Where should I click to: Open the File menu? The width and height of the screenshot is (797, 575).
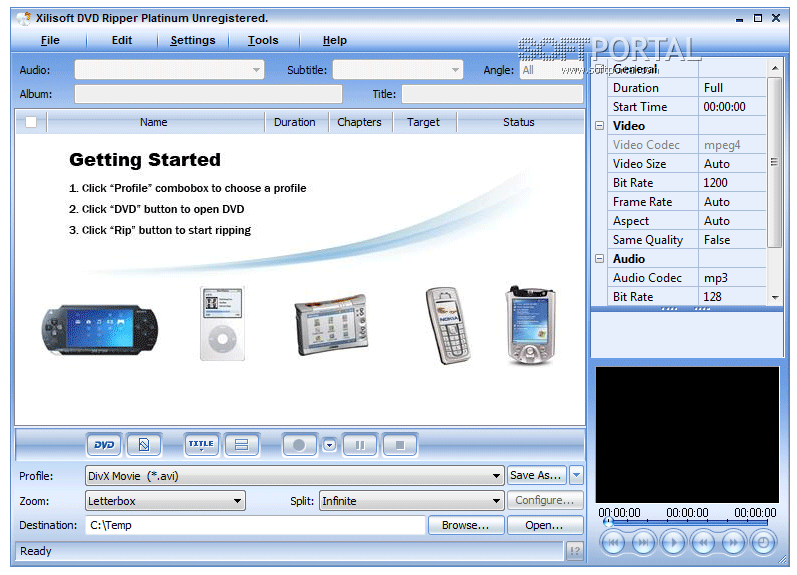point(50,40)
